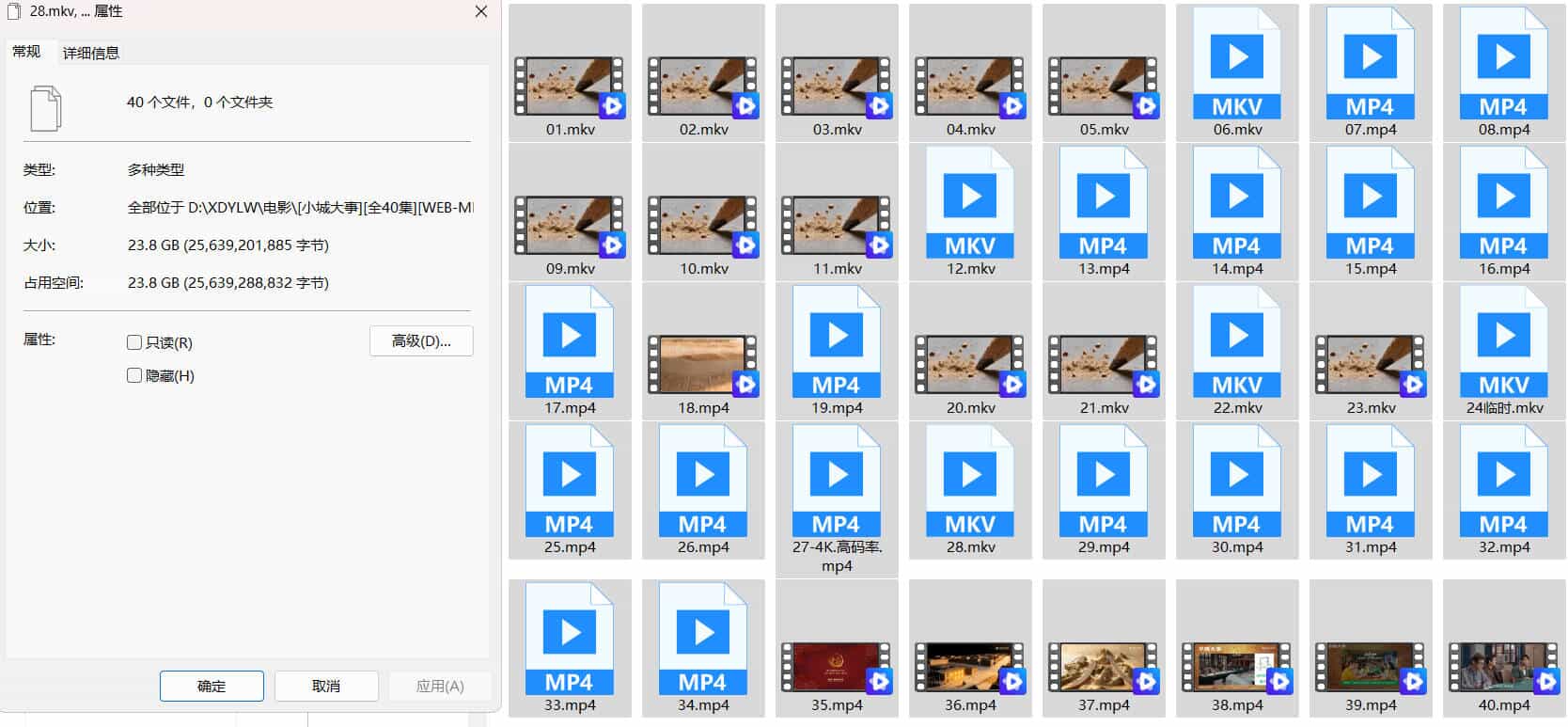Click the 18.mp4 video thumbnail
Image resolution: width=1568 pixels, height=727 pixels.
point(702,364)
